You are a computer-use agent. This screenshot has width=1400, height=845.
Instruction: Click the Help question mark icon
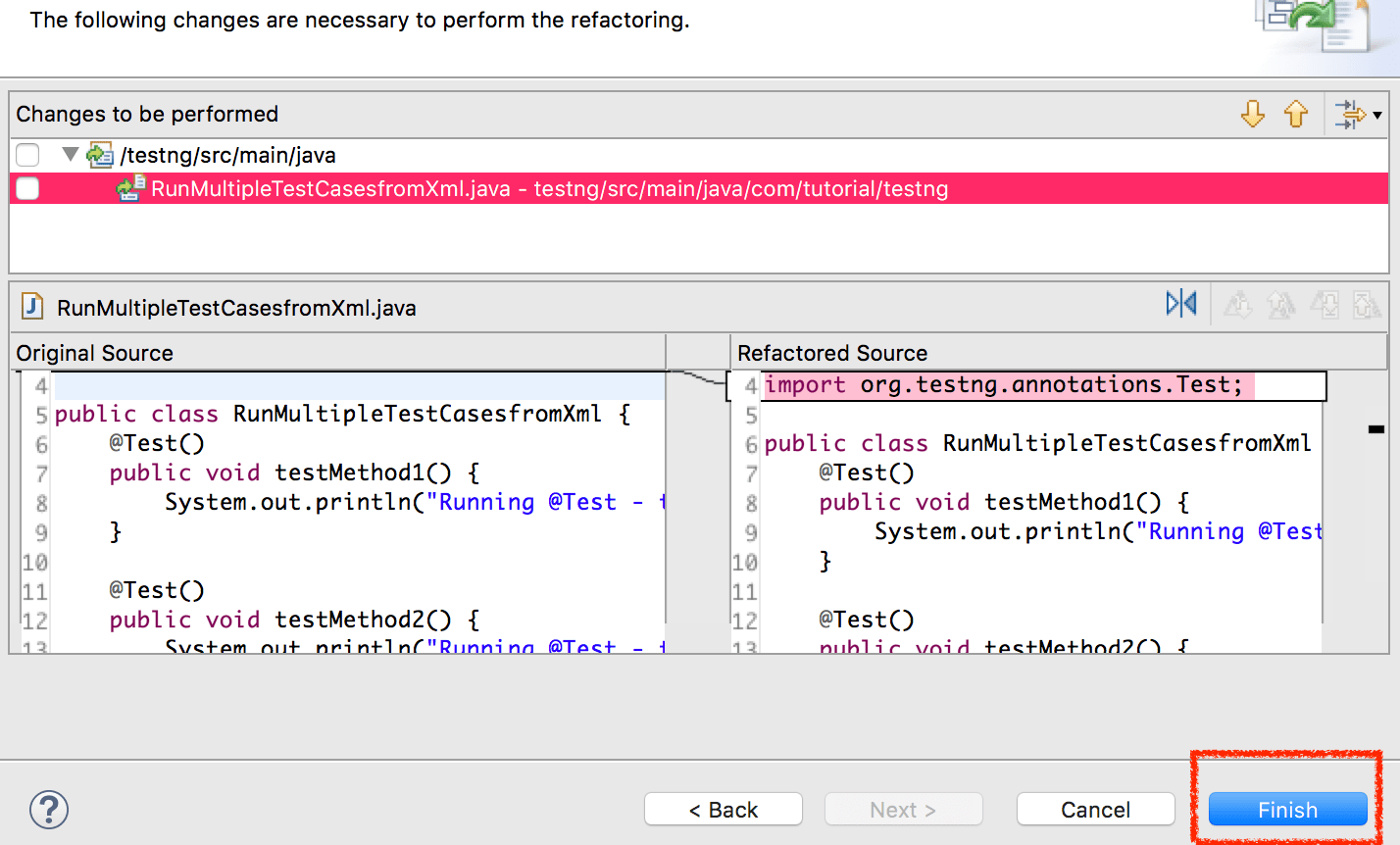tap(48, 810)
